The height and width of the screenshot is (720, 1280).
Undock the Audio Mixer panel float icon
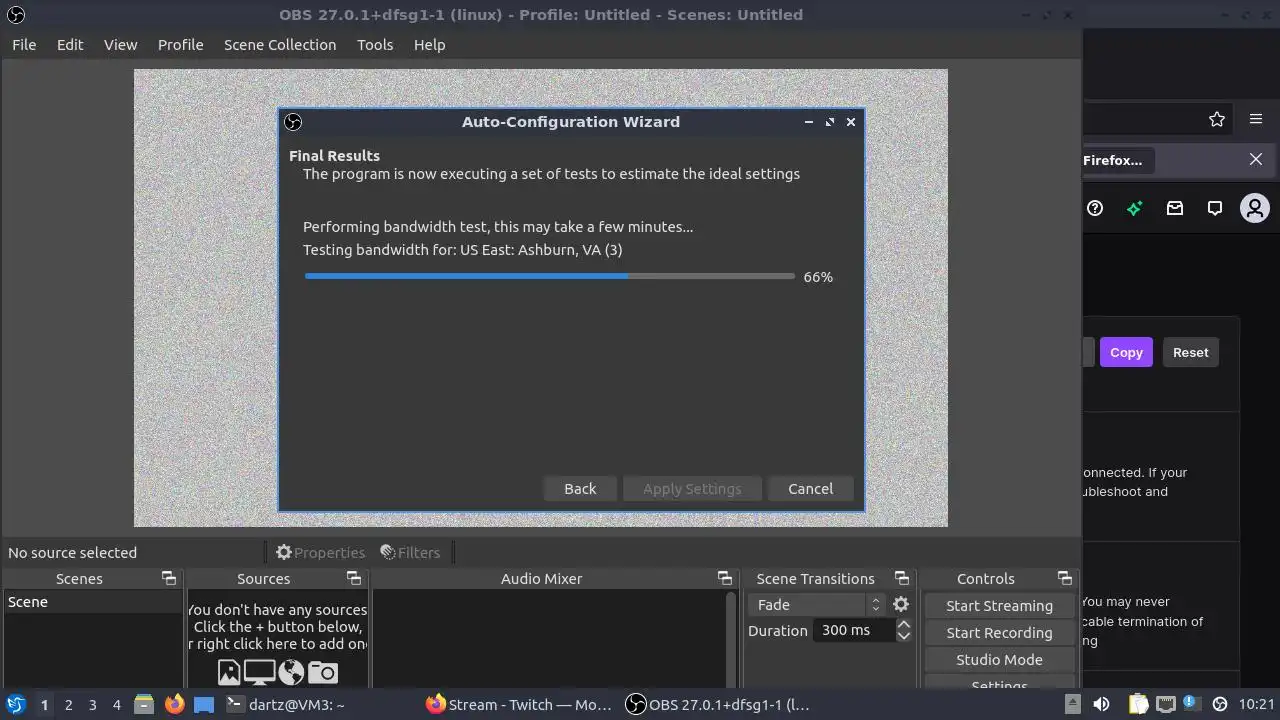coord(725,579)
